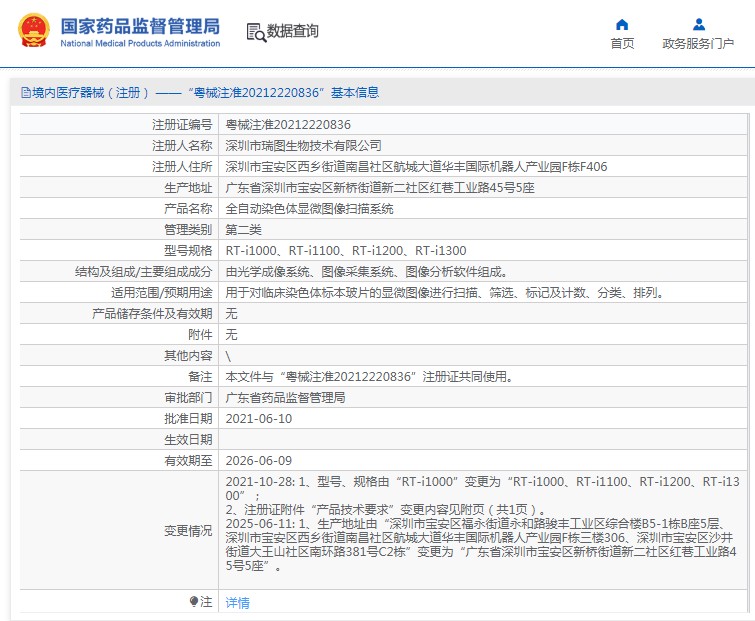Click the 数据查询 heading text

pos(293,31)
